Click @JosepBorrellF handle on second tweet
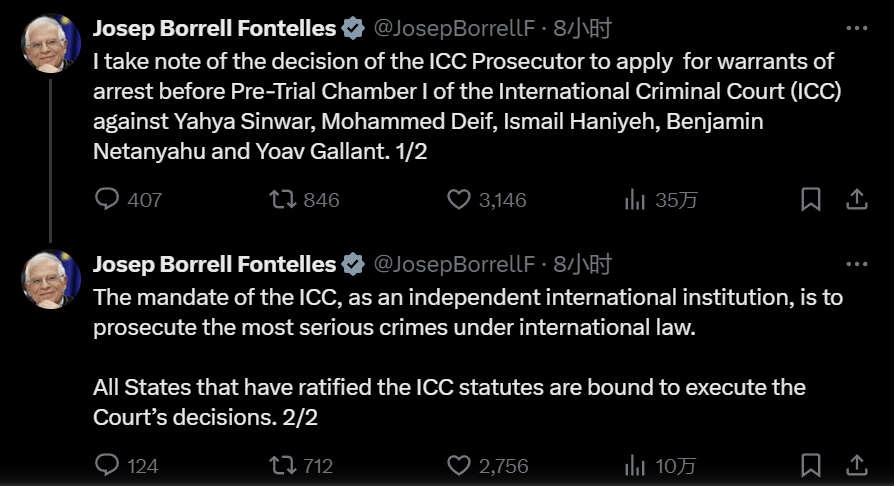894x486 pixels. (454, 264)
